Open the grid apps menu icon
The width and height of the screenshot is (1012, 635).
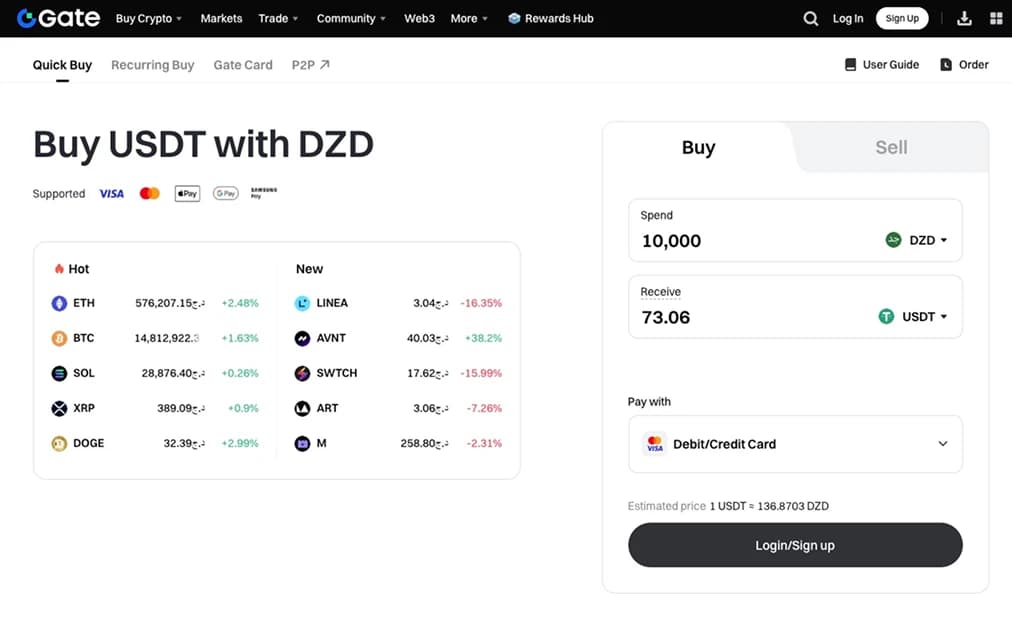(996, 18)
